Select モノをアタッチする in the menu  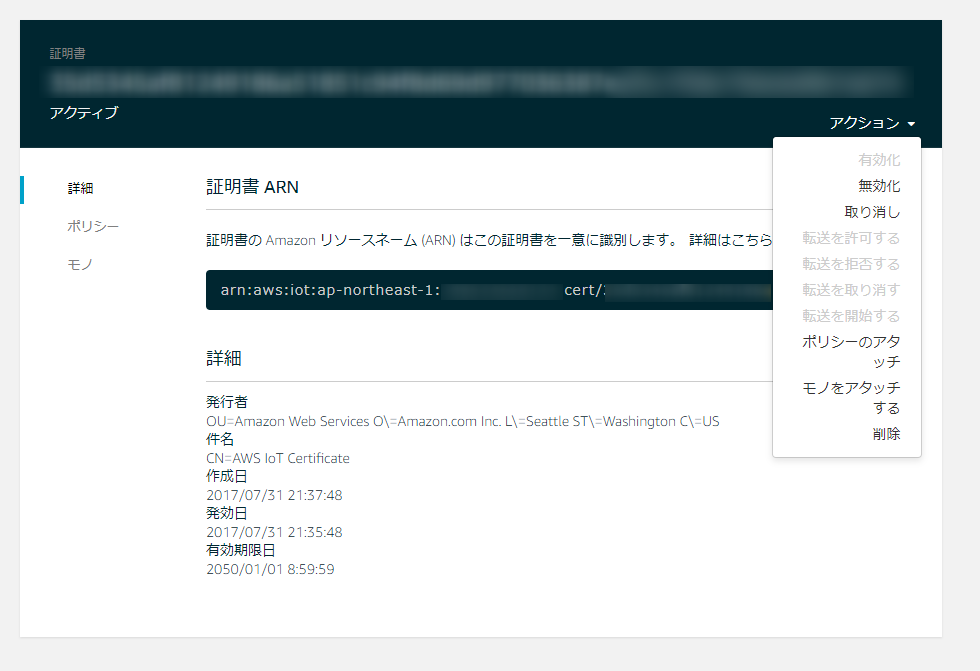pos(851,397)
